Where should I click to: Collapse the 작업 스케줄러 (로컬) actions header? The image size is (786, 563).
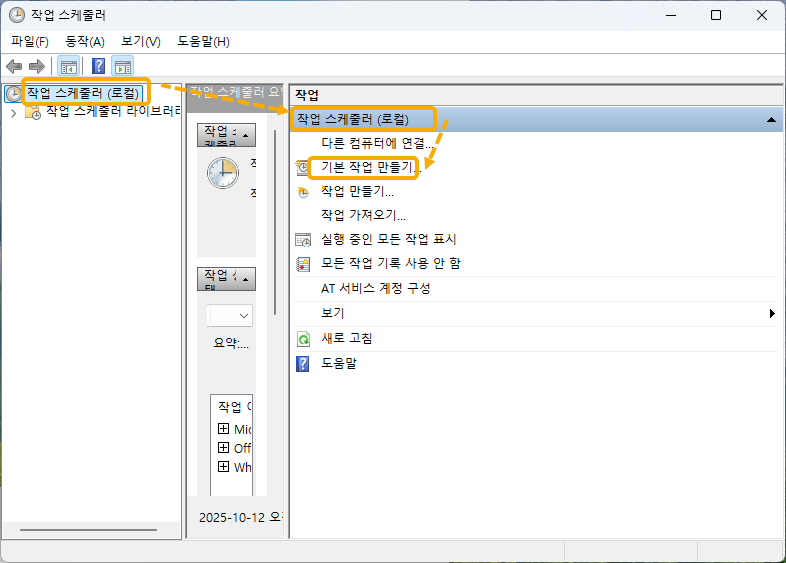pos(771,119)
